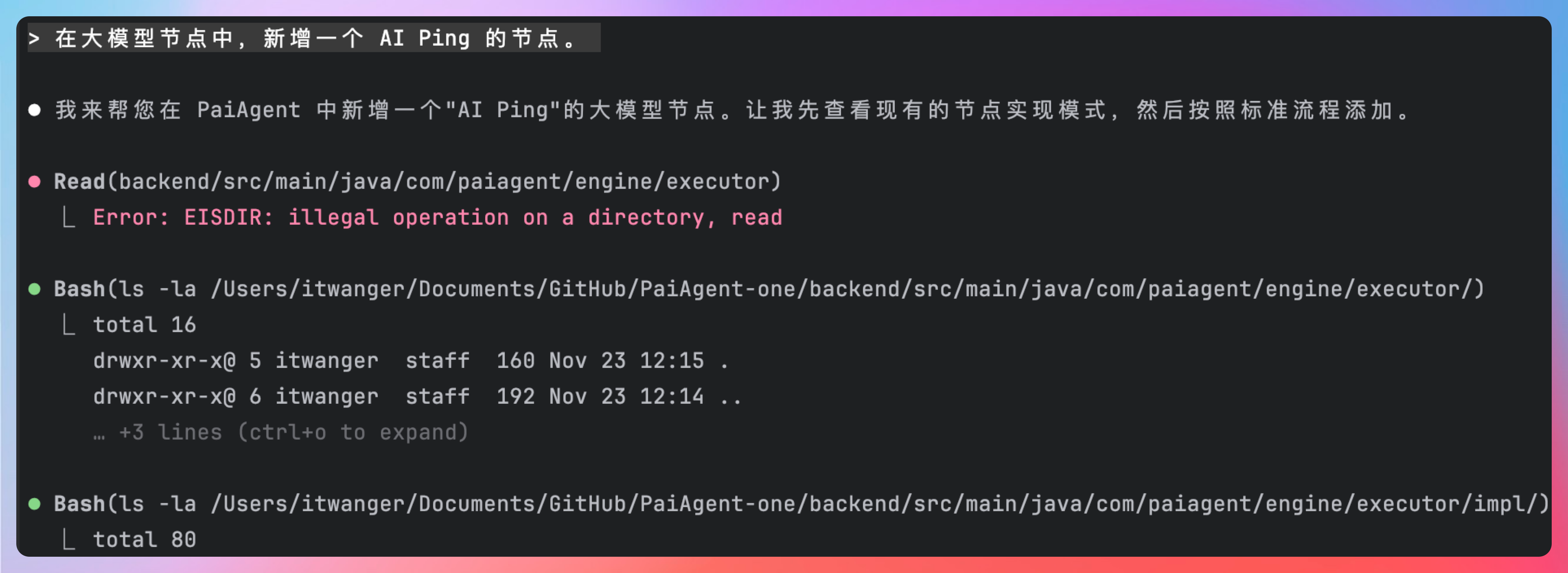
Task: Click the branch connector before total 16
Action: pos(69,325)
